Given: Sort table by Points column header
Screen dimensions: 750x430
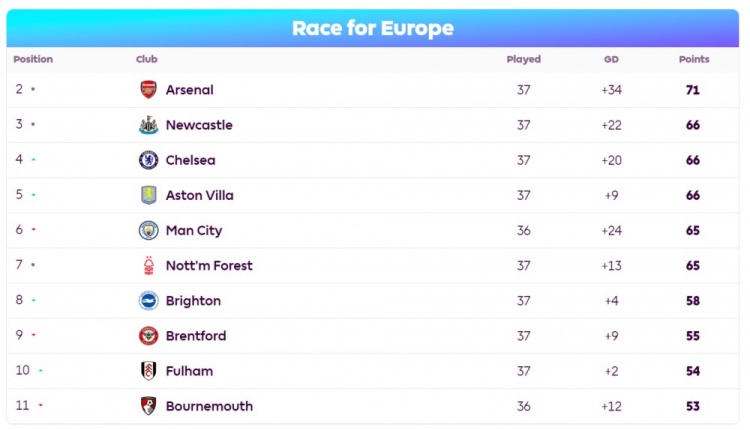Looking at the screenshot, I should [x=694, y=60].
